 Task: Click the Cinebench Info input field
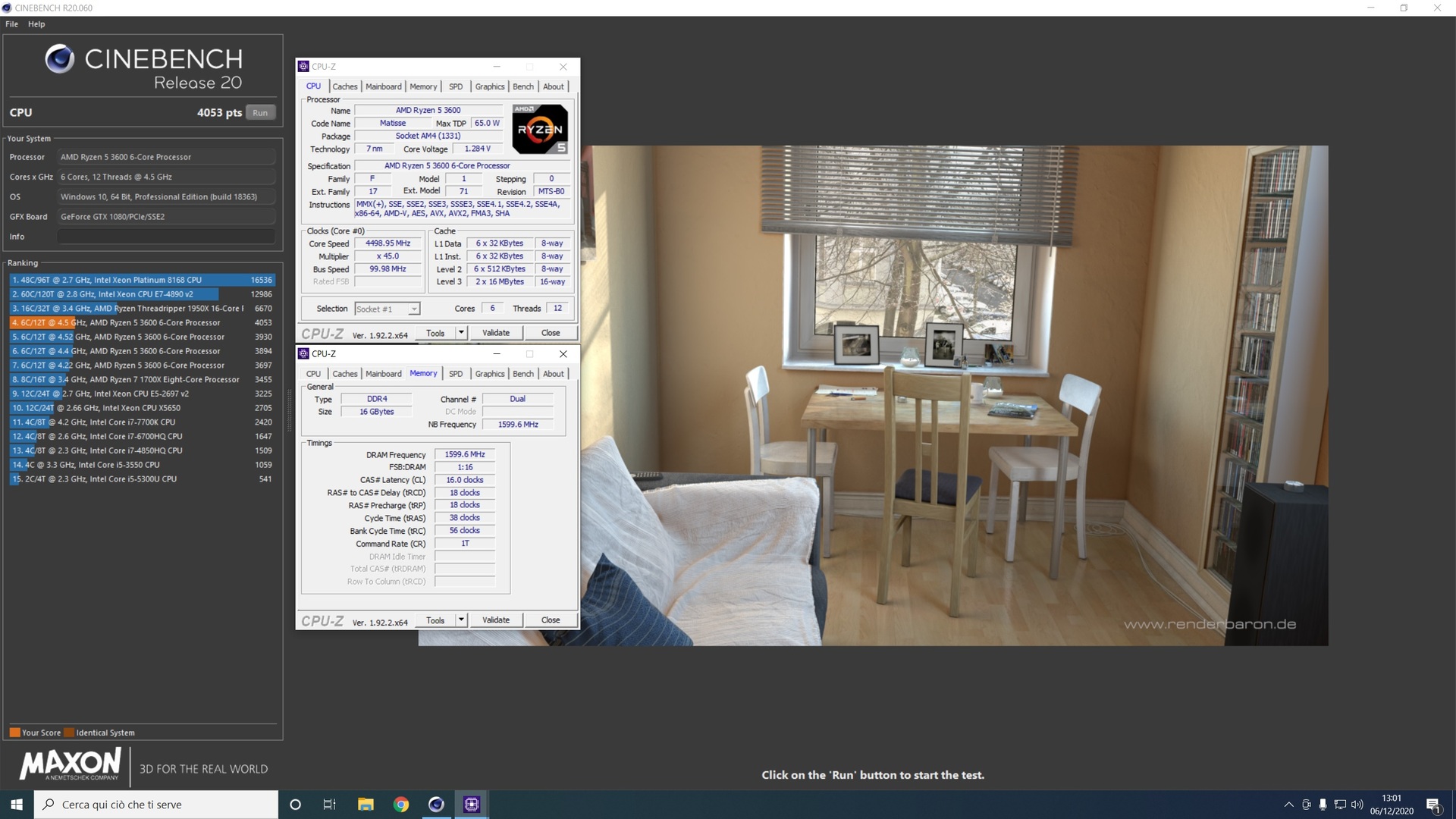166,237
